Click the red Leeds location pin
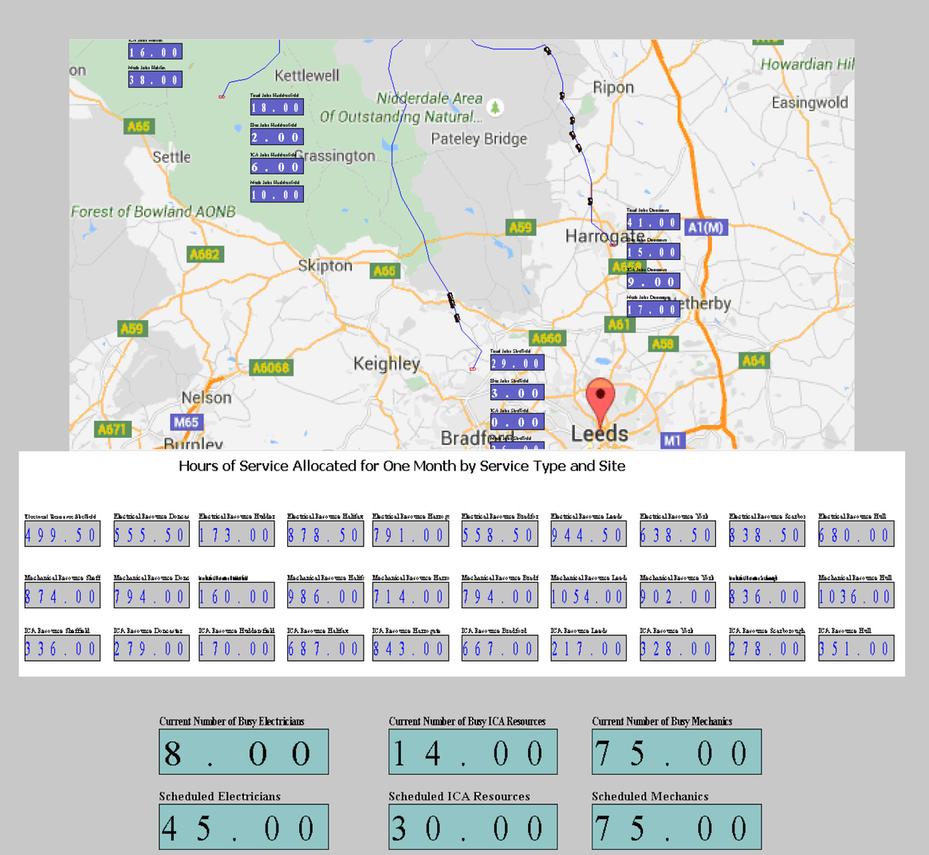The width and height of the screenshot is (929, 855). (x=600, y=403)
